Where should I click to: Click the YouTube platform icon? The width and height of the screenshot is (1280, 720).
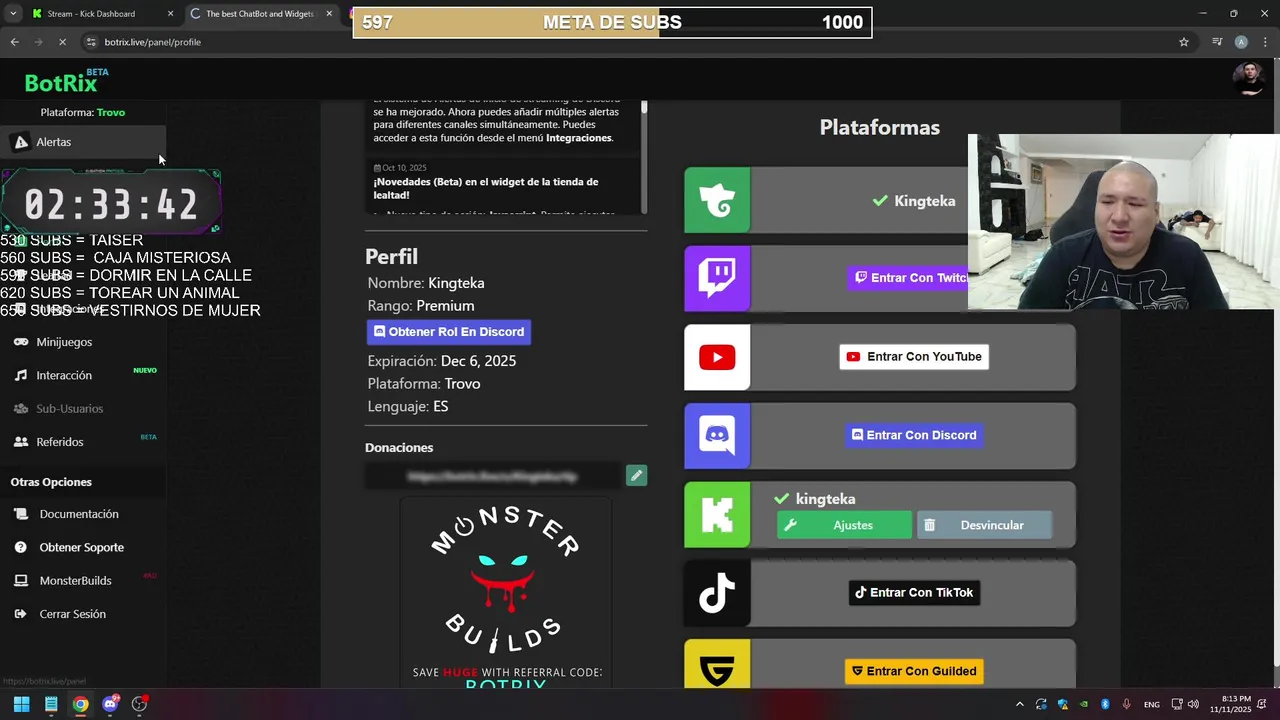tap(717, 357)
